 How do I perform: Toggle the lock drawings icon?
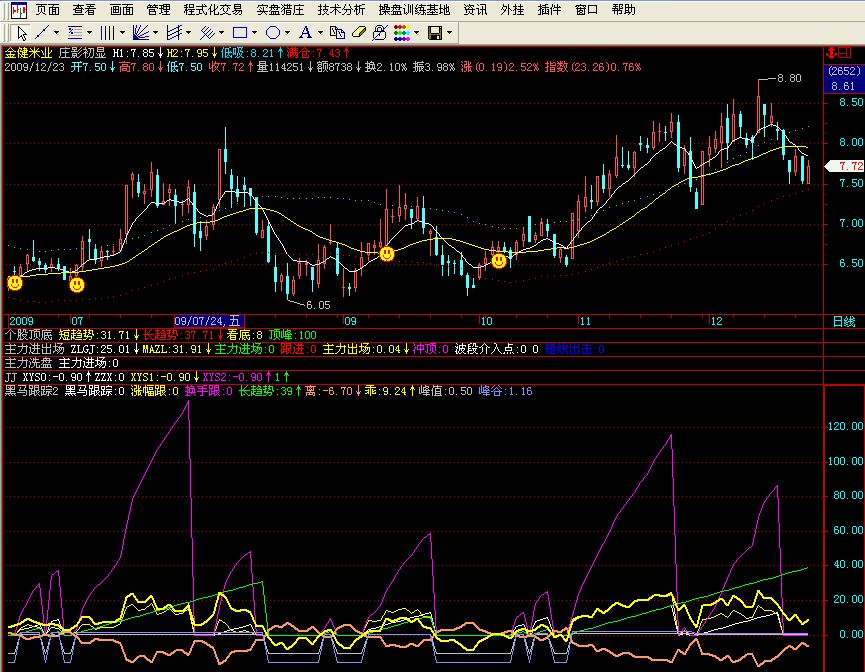[379, 32]
